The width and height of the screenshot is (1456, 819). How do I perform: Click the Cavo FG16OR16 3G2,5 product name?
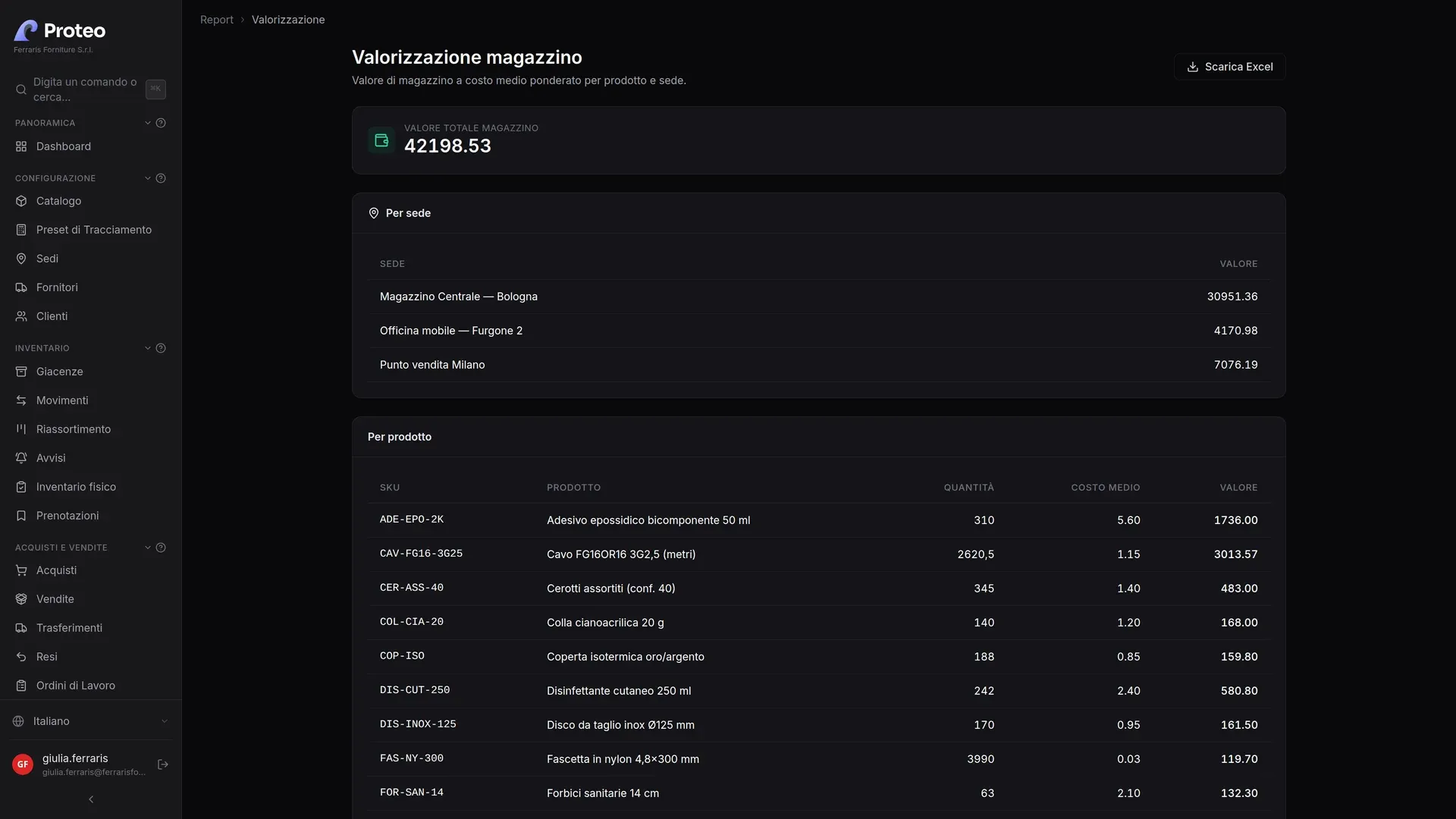(x=621, y=554)
